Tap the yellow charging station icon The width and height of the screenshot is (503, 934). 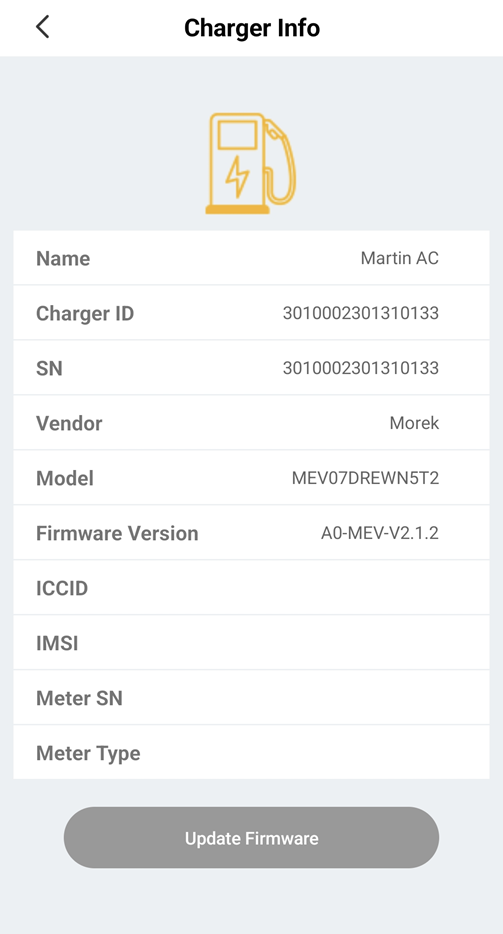click(x=251, y=164)
